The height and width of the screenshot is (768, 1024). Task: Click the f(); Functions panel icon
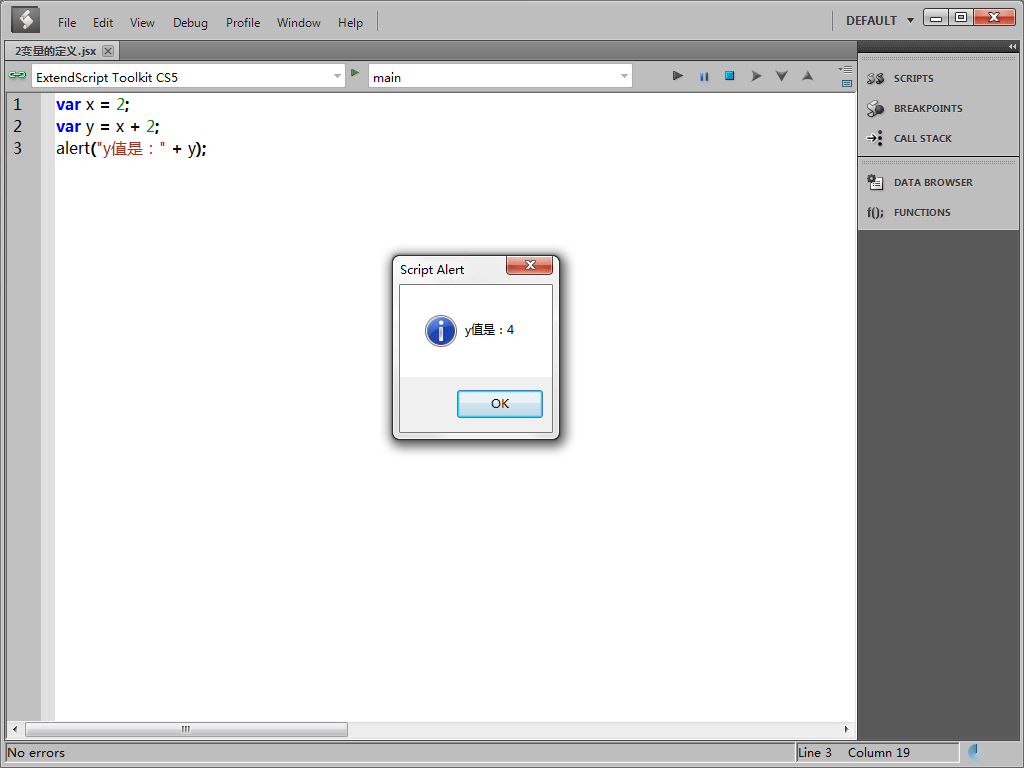tap(875, 212)
